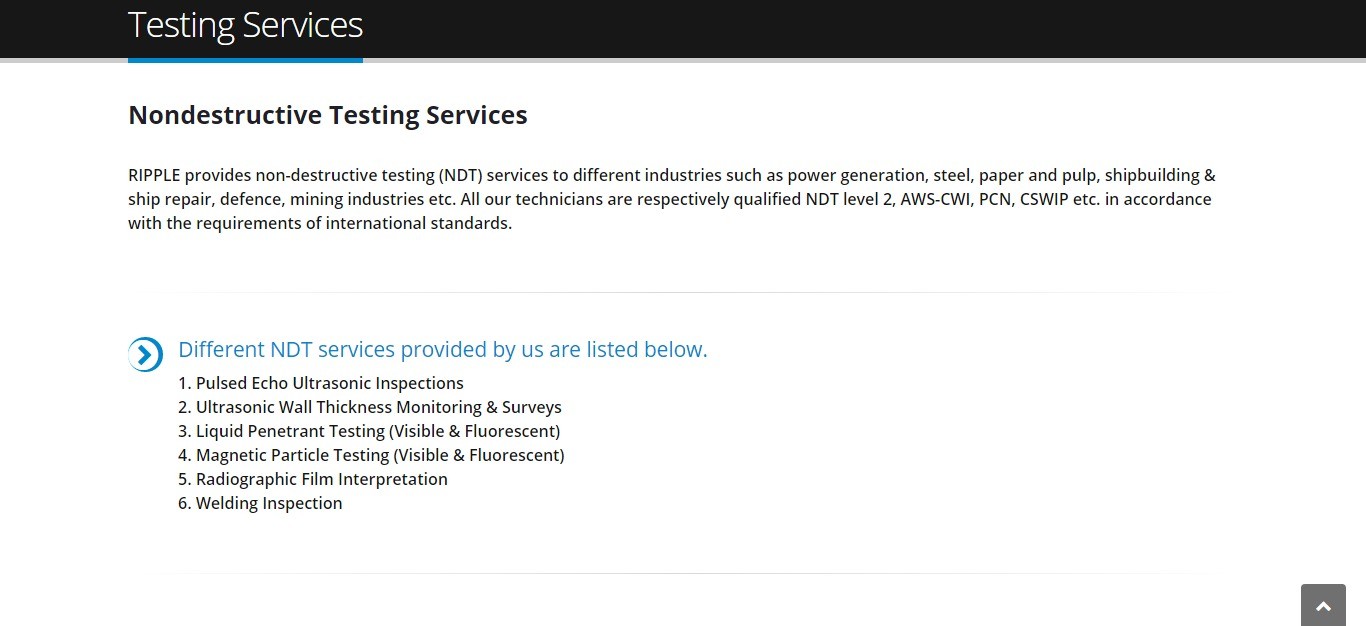1366x626 pixels.
Task: Click Liquid Penetrant Testing list item
Action: (x=369, y=431)
